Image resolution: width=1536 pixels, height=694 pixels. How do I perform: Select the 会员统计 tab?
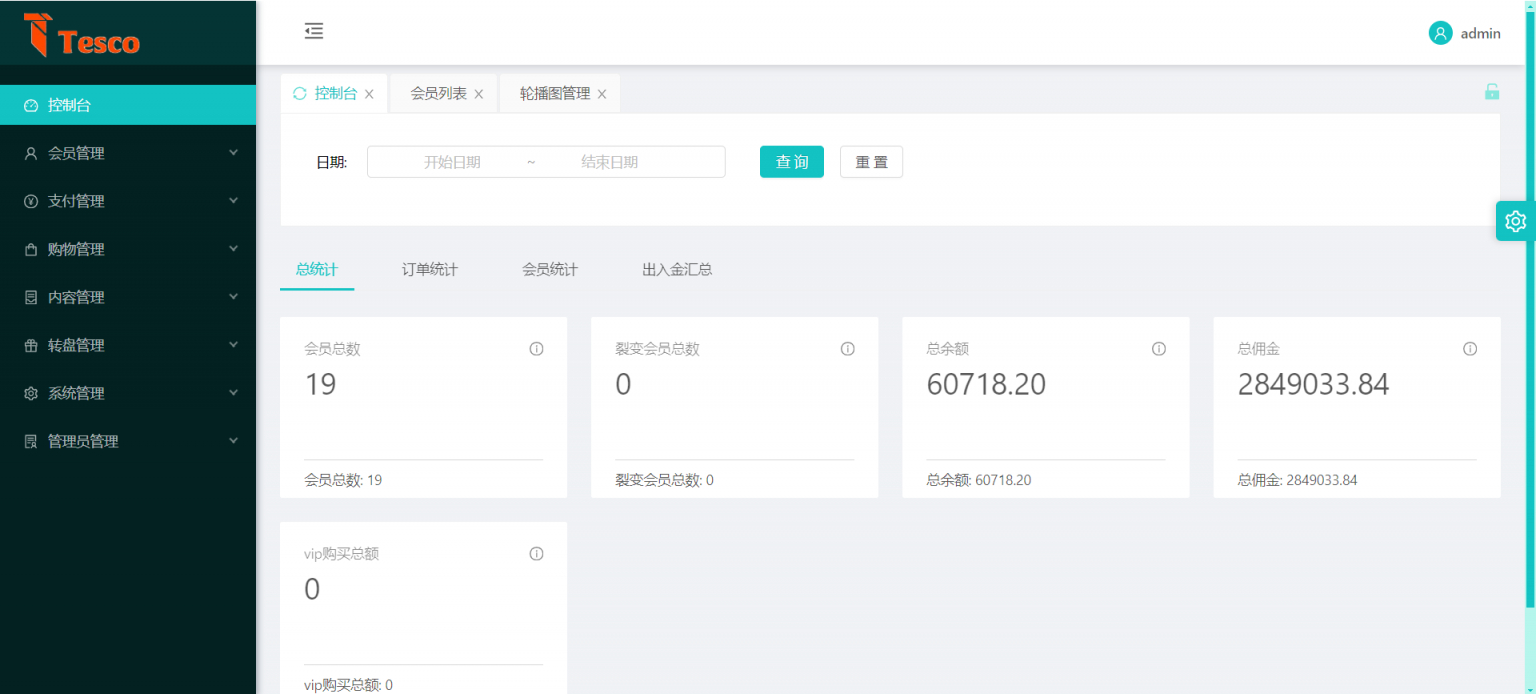tap(549, 268)
